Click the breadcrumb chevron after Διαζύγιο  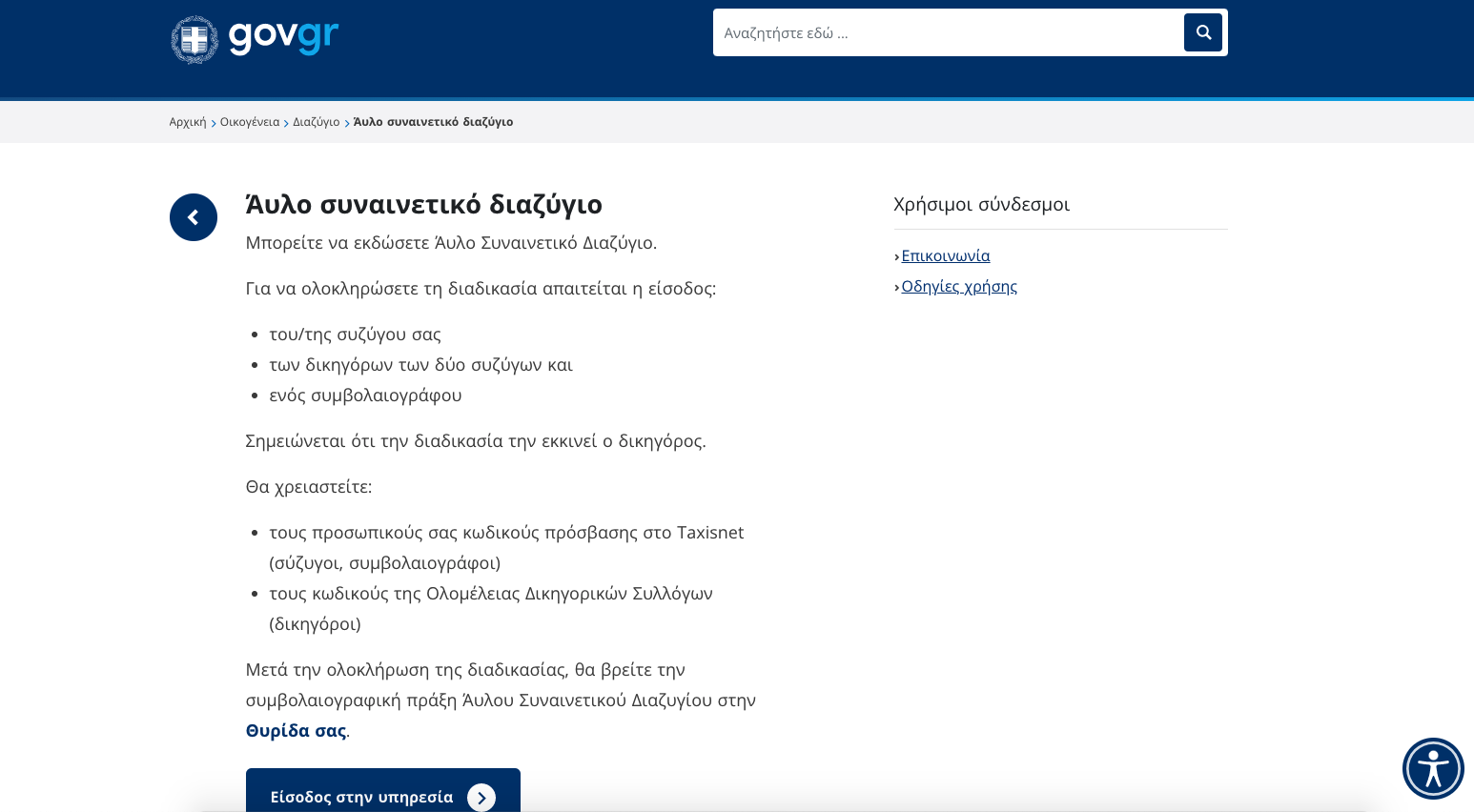coord(347,123)
